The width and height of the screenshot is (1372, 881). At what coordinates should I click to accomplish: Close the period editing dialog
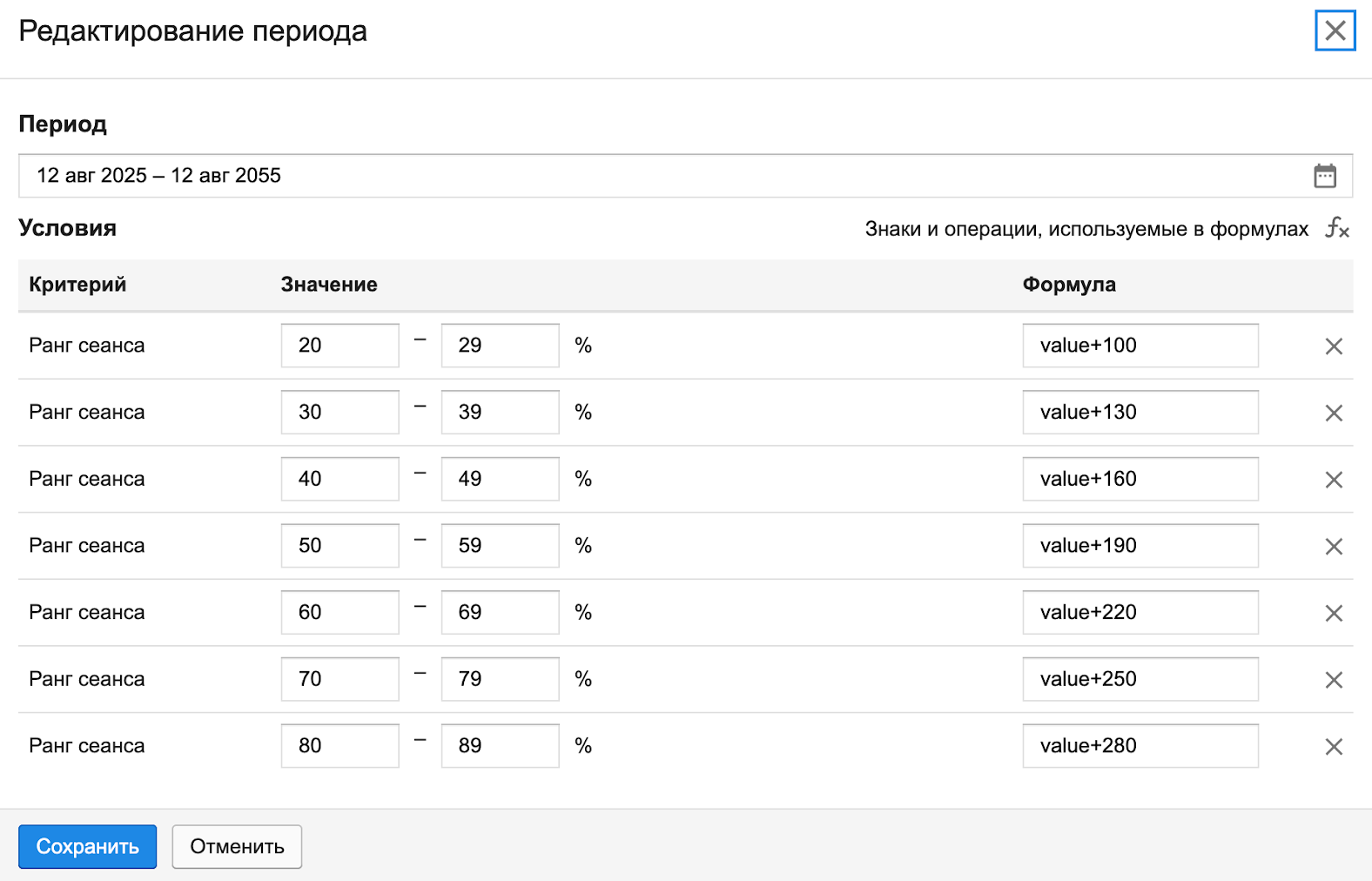(1335, 31)
